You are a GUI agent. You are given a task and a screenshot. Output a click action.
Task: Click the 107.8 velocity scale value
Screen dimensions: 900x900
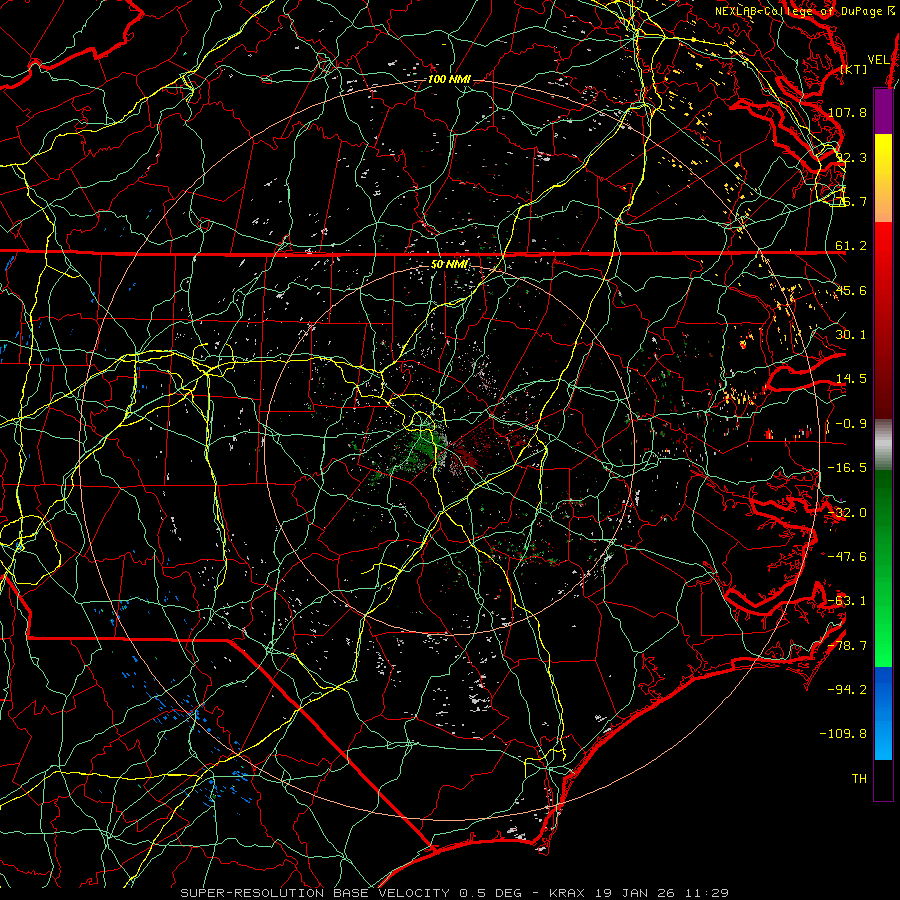pos(847,112)
